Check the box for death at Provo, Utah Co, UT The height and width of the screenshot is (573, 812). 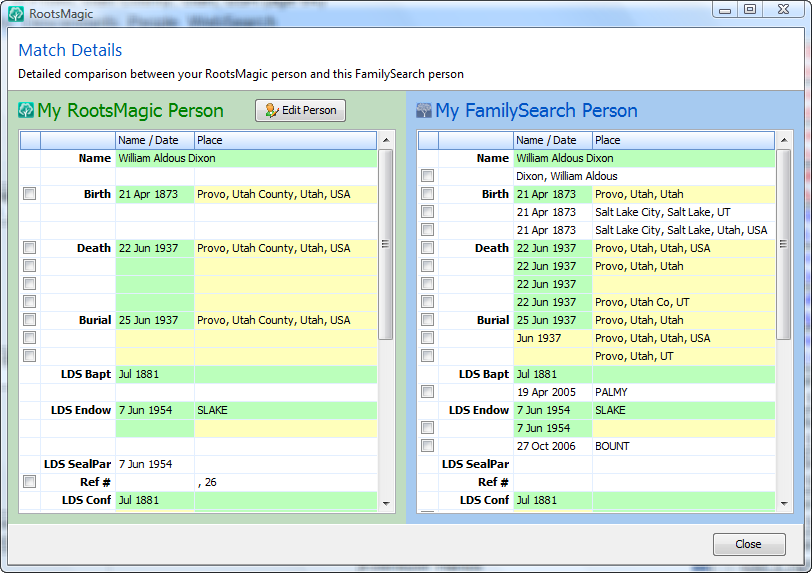[x=427, y=302]
